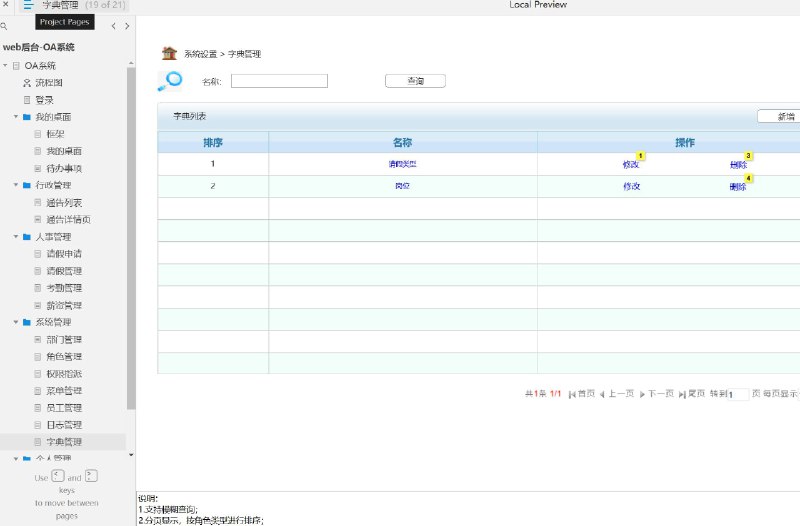Open the 请假类型 dictionary entry
Viewport: 800px width, 526px height.
[x=403, y=164]
